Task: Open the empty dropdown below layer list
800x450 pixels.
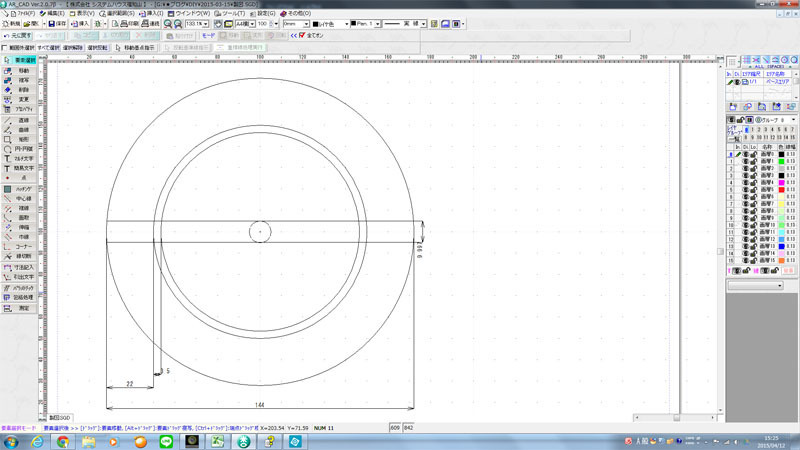Action: [756, 286]
